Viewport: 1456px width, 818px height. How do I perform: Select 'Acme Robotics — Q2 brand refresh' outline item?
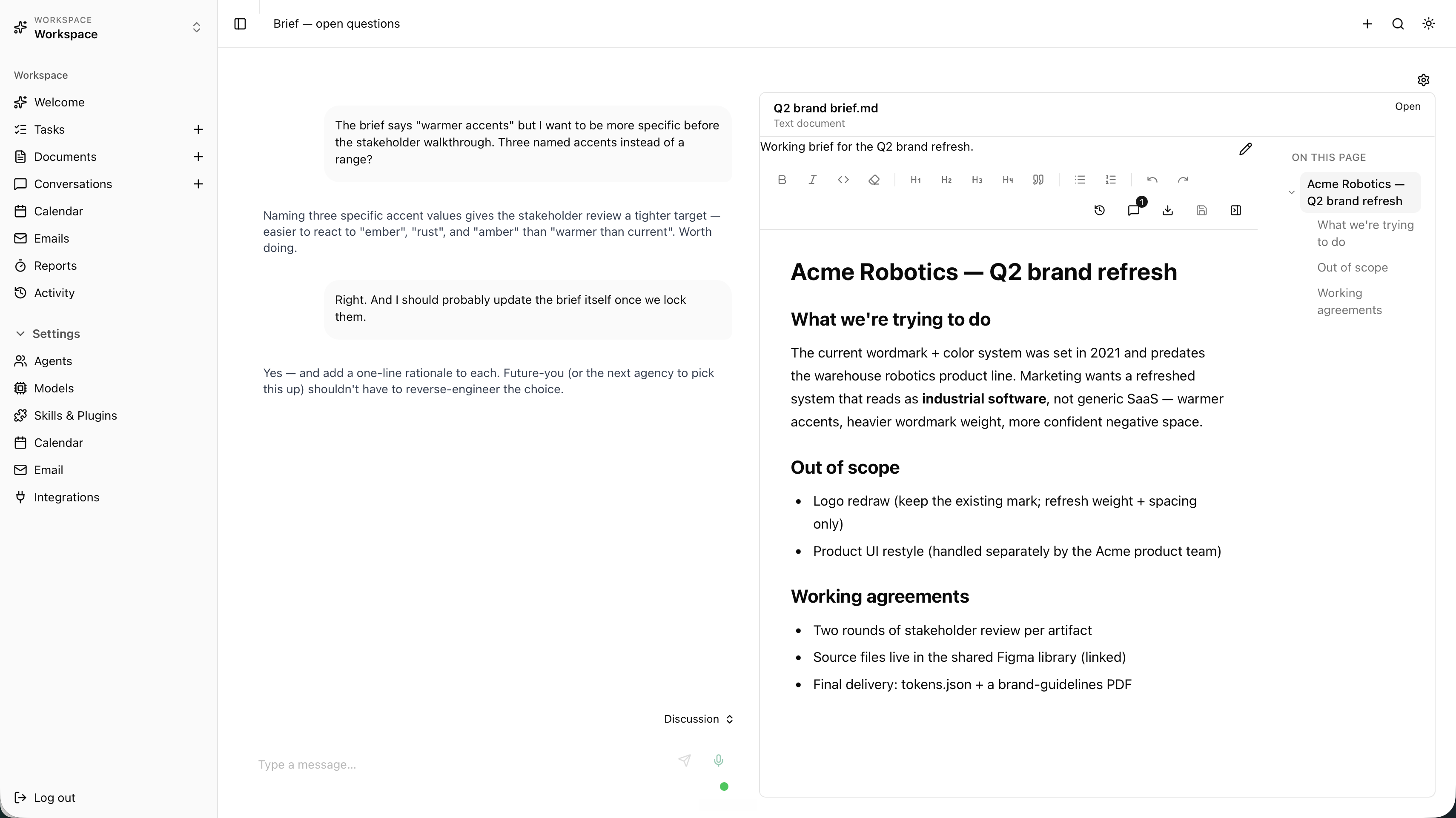pyautogui.click(x=1360, y=193)
